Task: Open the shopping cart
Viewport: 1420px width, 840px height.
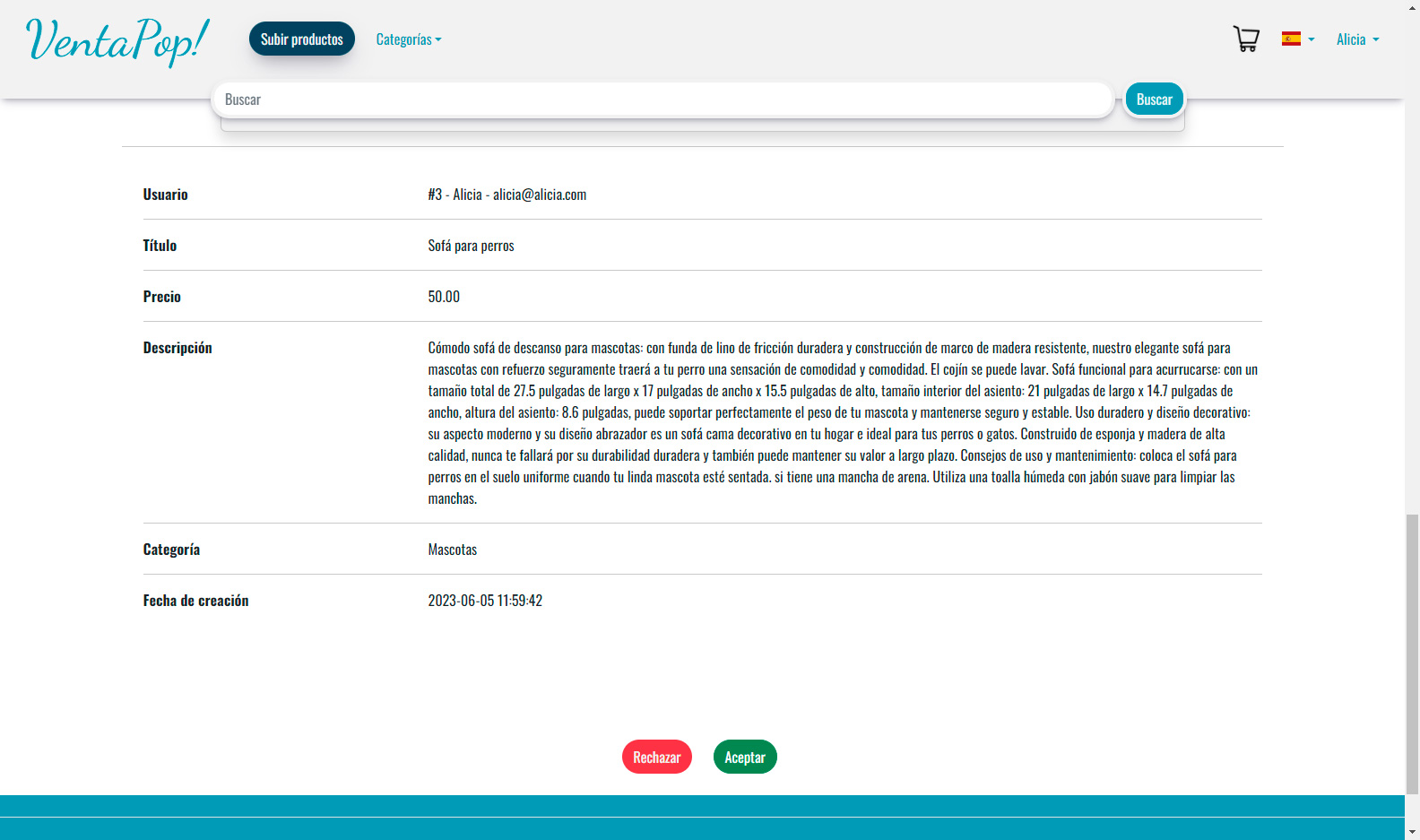Action: pyautogui.click(x=1246, y=39)
